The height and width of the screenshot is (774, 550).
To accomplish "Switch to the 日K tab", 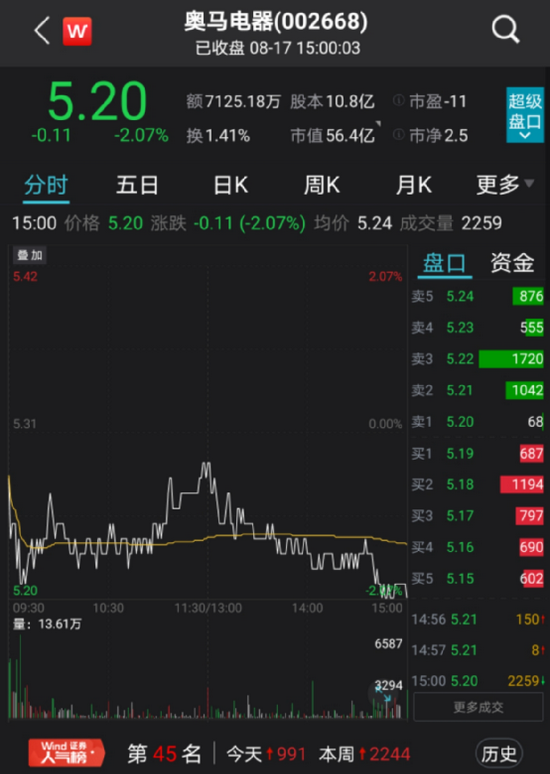I will click(x=231, y=185).
